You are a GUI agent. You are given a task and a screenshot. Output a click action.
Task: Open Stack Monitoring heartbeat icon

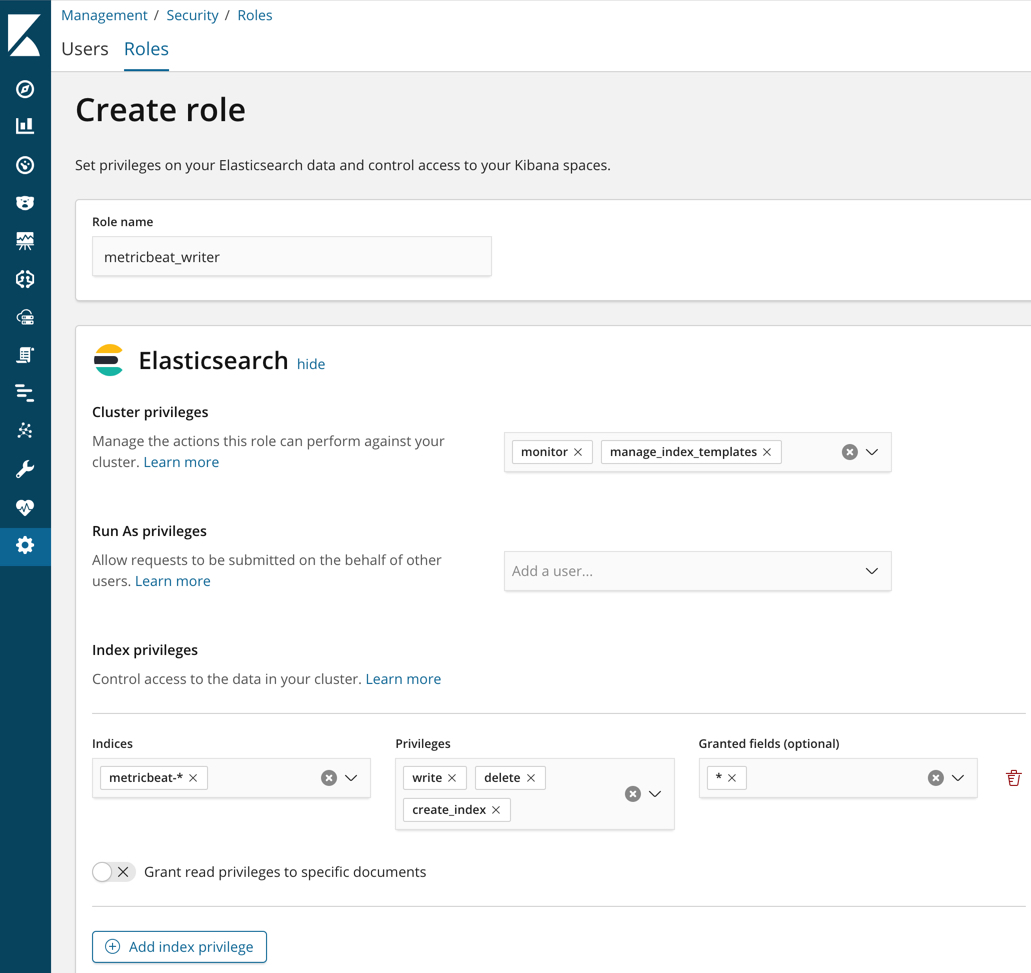tap(24, 507)
